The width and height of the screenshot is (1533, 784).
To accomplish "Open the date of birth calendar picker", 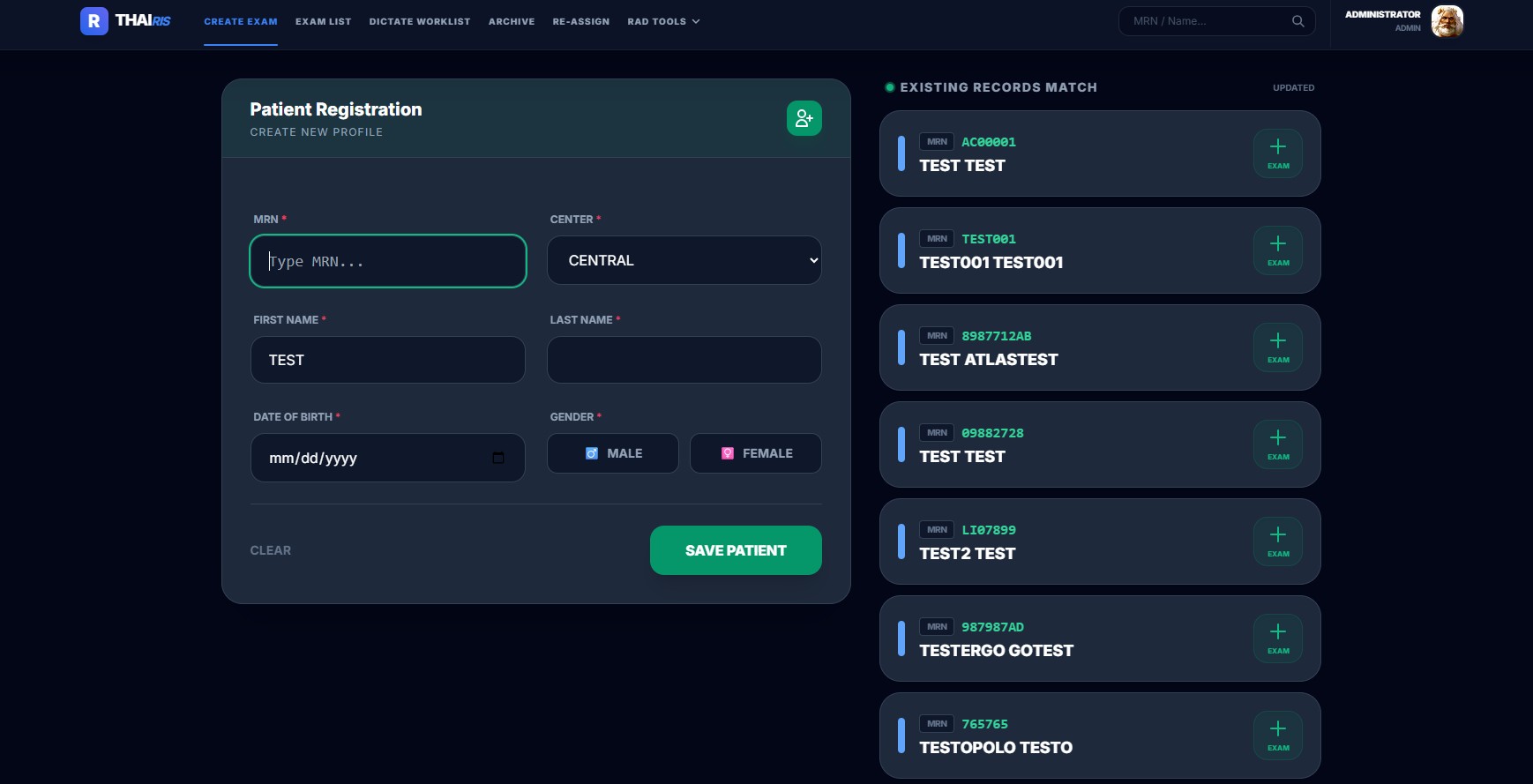I will tap(498, 458).
